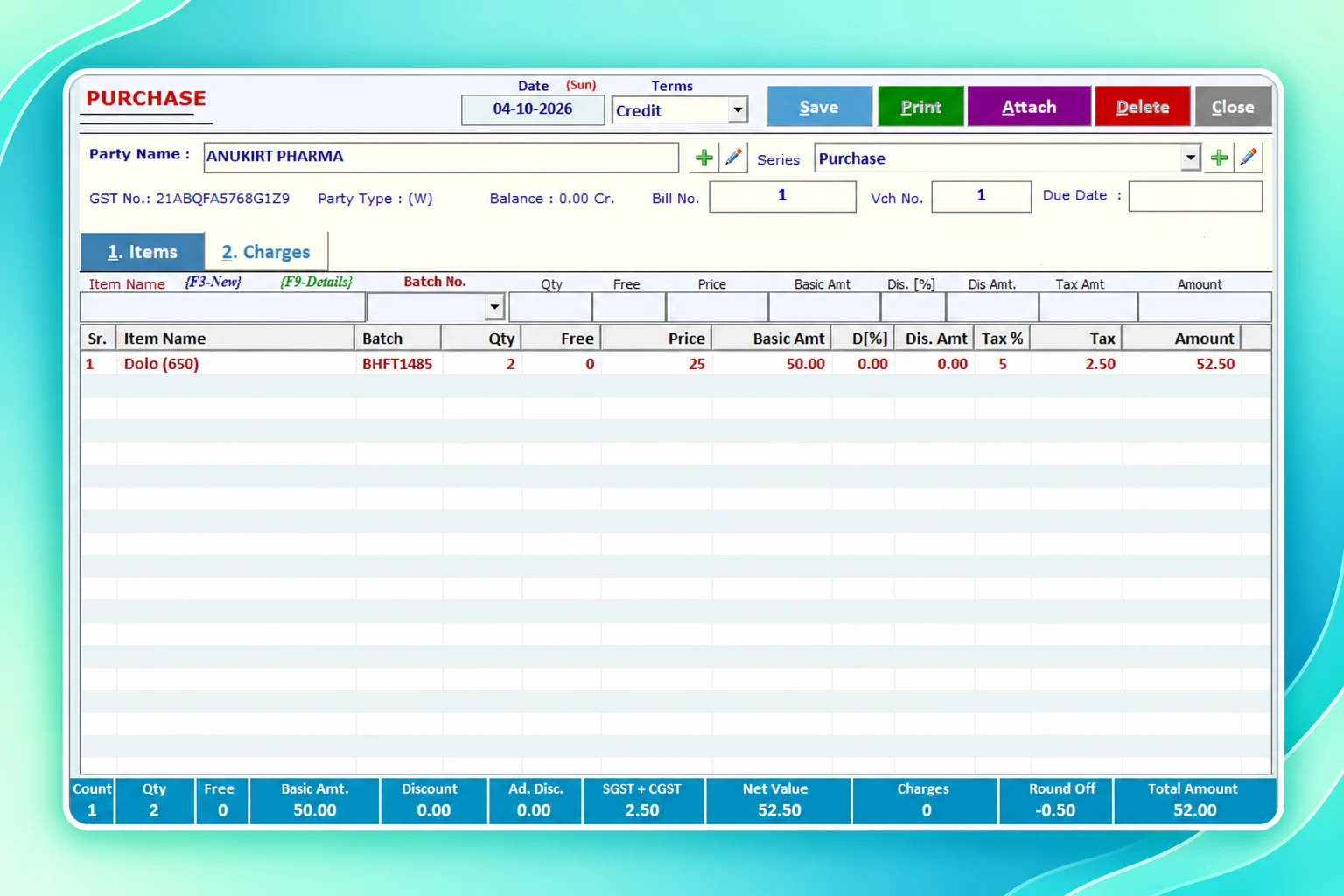Add new party with green plus icon
1344x896 pixels.
pyautogui.click(x=703, y=158)
